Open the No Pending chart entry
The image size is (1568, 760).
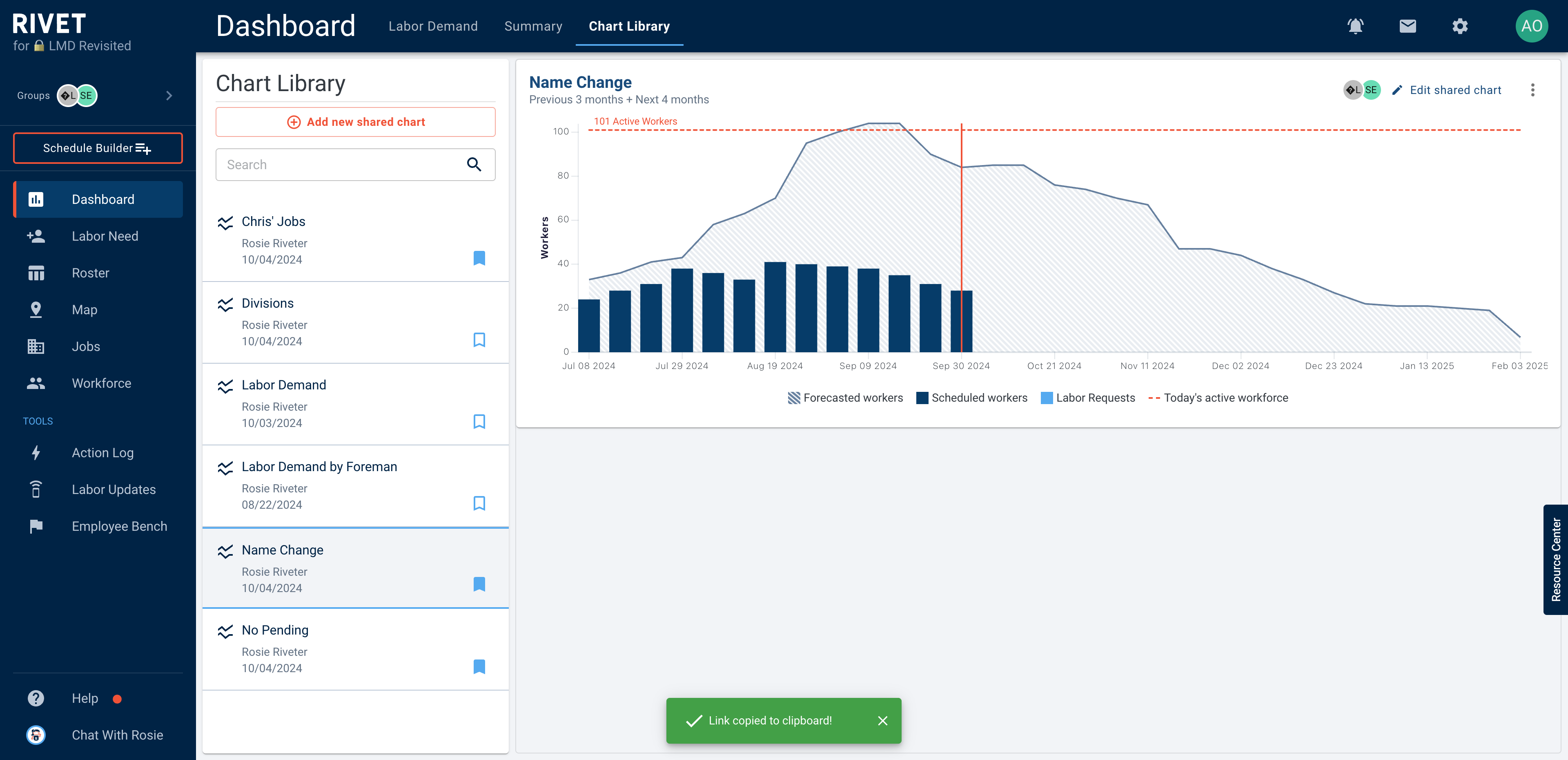pos(356,649)
